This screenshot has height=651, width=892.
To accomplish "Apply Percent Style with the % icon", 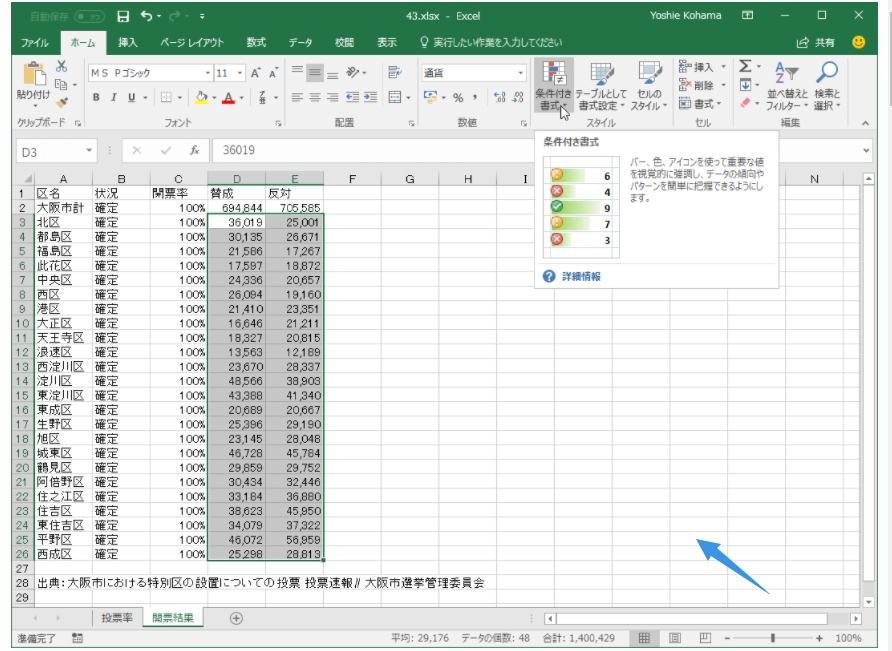I will tap(458, 98).
